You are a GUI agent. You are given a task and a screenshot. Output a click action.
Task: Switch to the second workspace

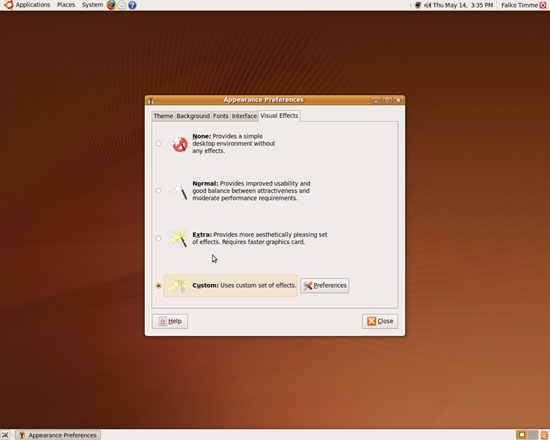tap(533, 435)
